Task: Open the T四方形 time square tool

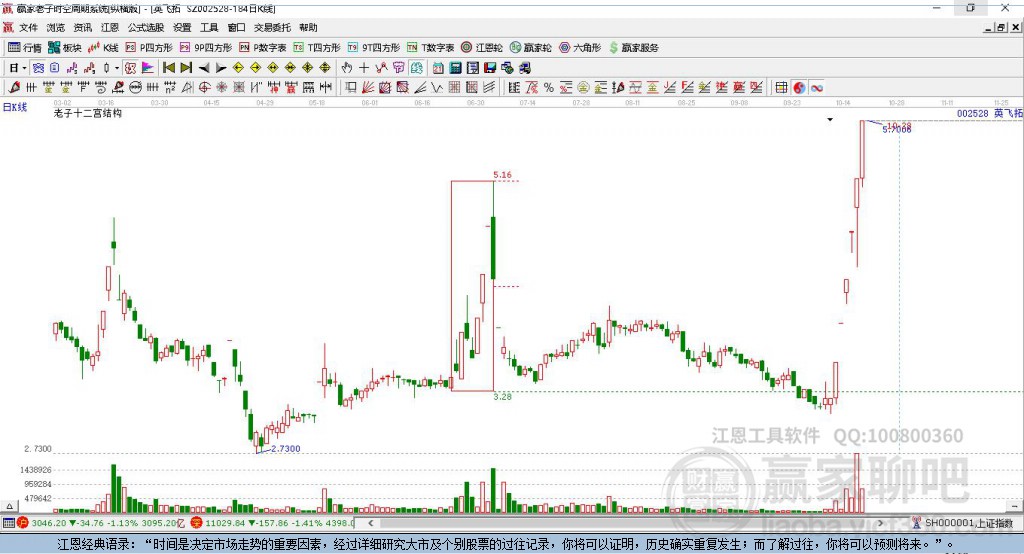Action: coord(317,48)
